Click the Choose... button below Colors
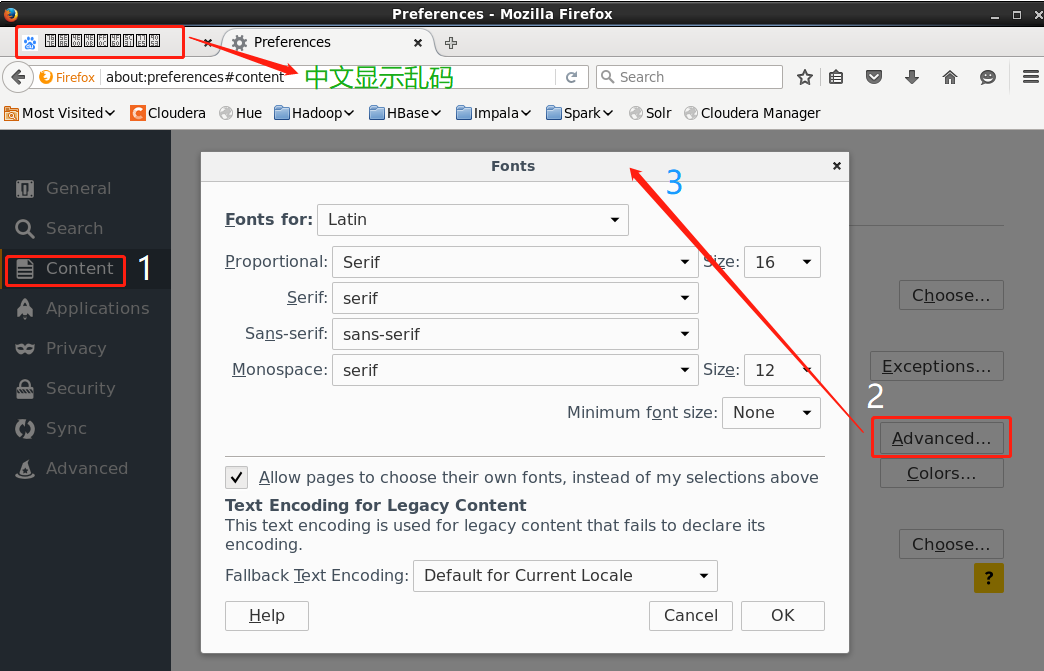The width and height of the screenshot is (1044, 671). click(951, 545)
